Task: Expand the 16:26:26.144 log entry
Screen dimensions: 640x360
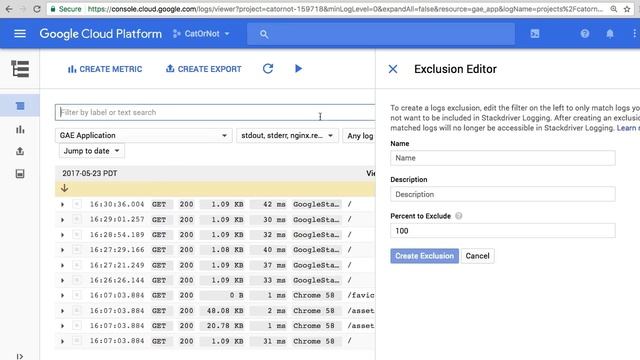Action: (62, 280)
